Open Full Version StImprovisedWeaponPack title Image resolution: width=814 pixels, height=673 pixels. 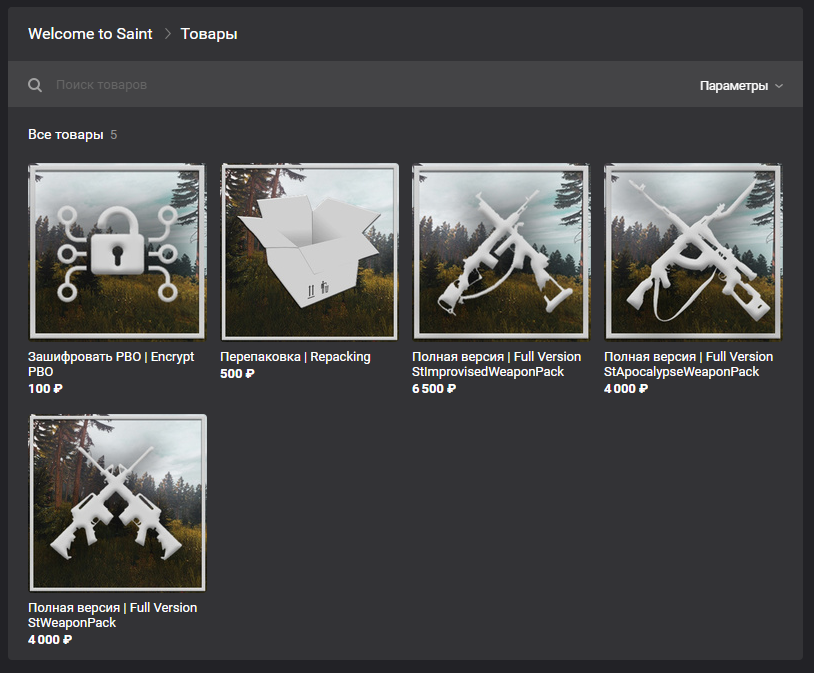[496, 364]
